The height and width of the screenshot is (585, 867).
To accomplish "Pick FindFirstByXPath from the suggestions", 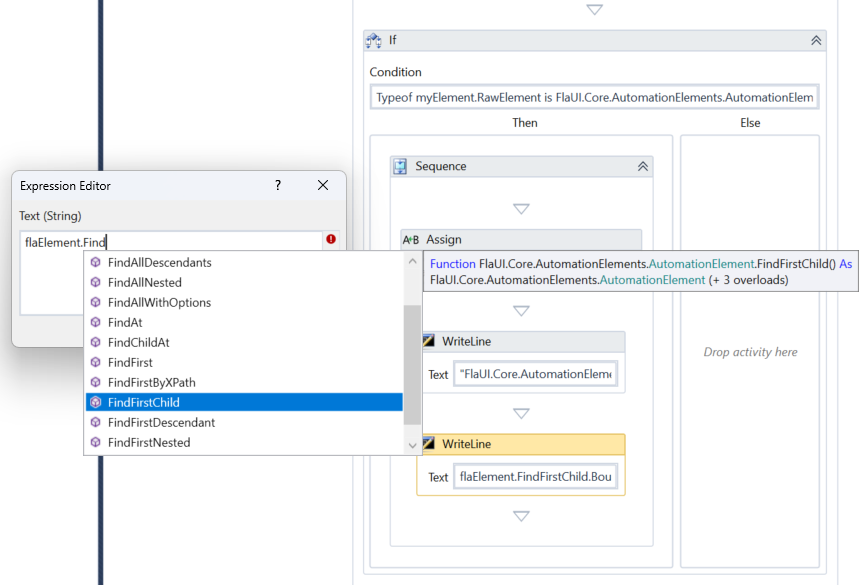I will pos(244,382).
